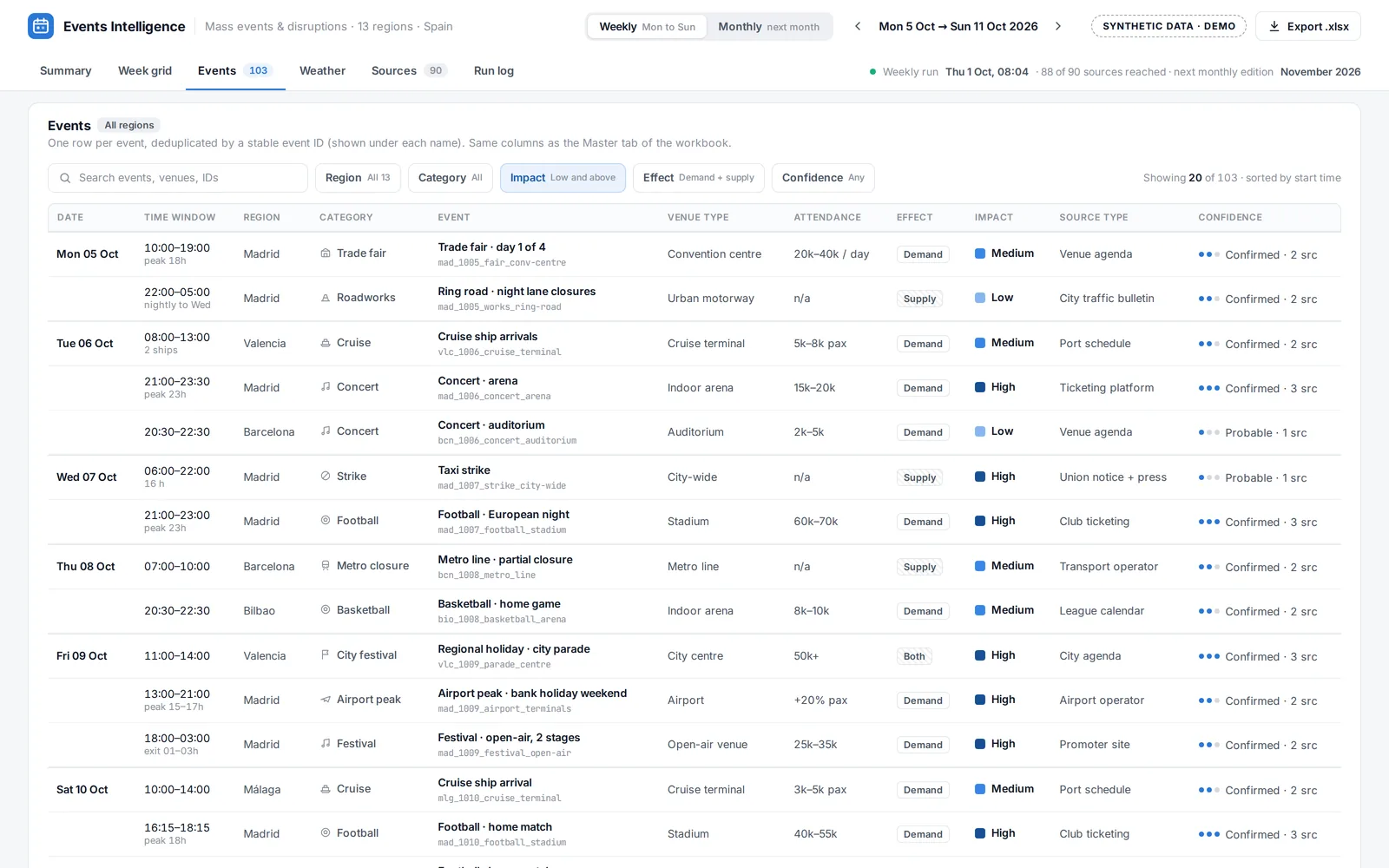1389x868 pixels.
Task: Click the Confidence column header
Action: [1230, 217]
